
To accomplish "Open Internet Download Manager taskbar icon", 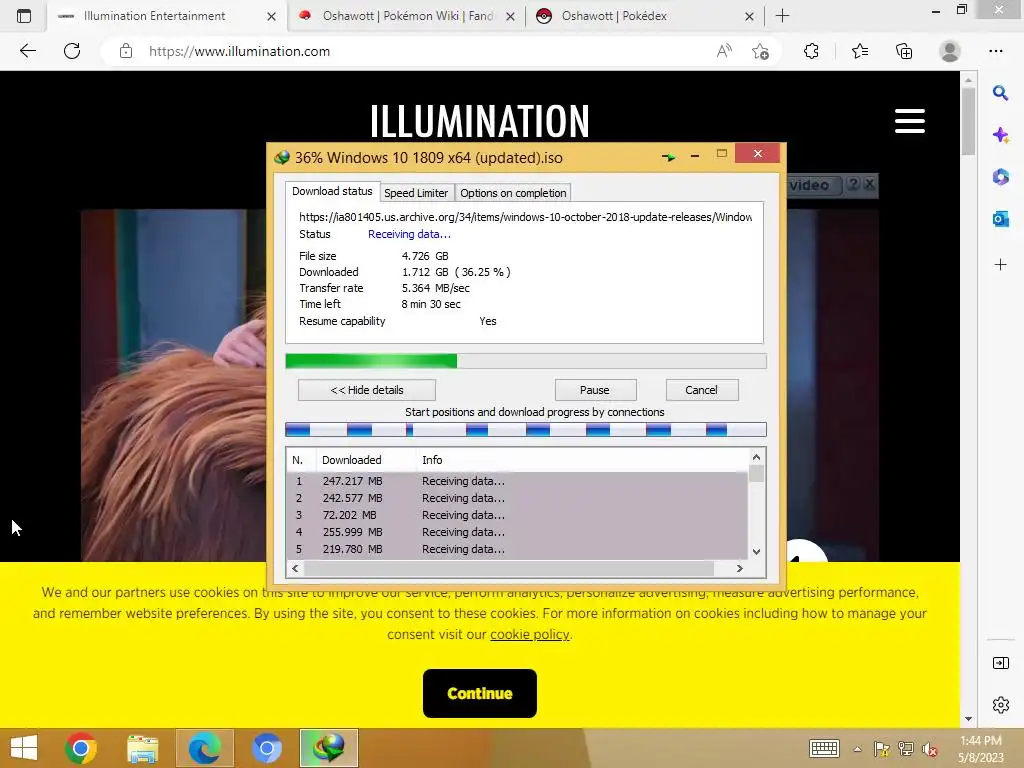I will pos(328,748).
